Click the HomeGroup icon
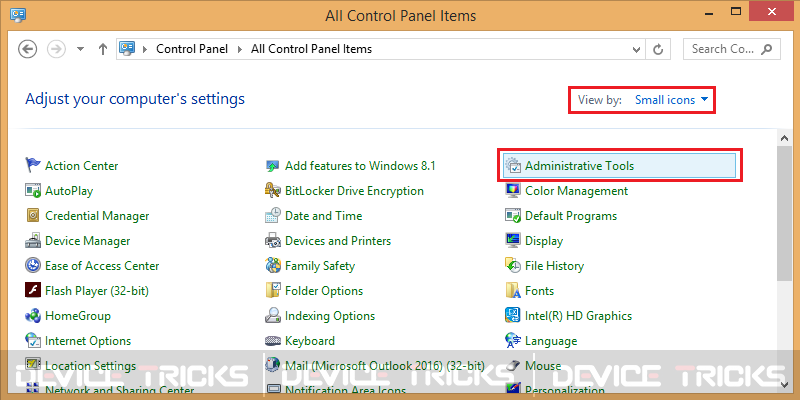The width and height of the screenshot is (800, 400). 33,315
